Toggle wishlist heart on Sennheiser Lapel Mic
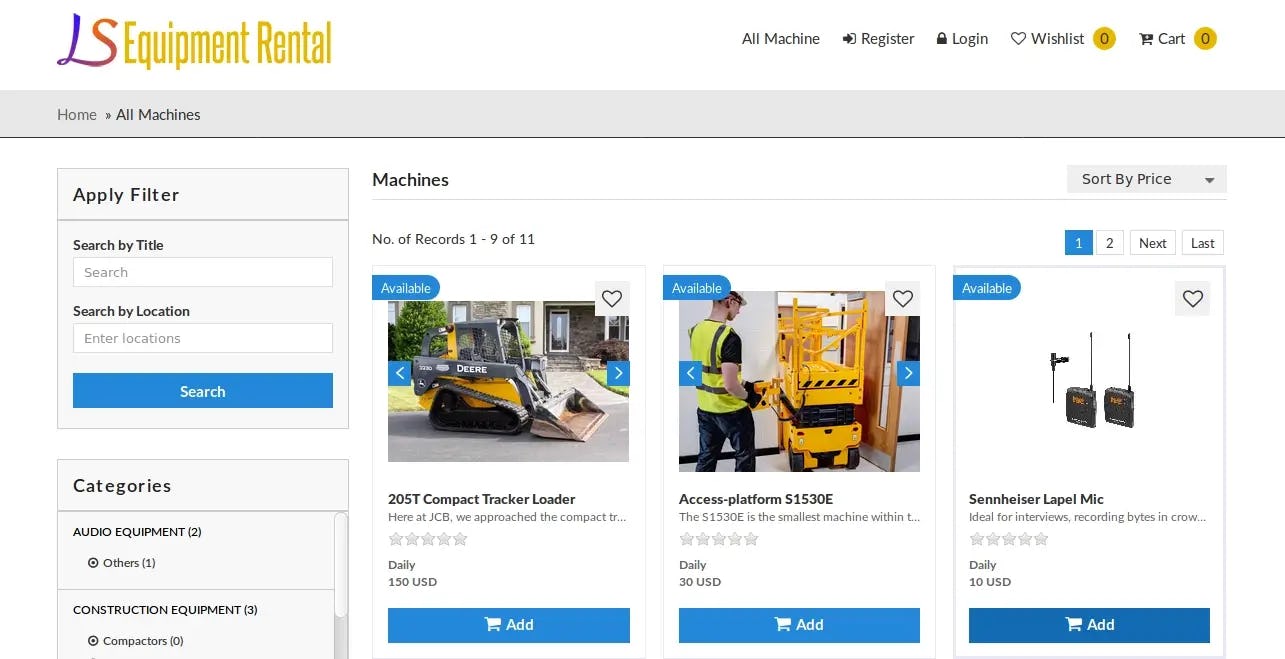Screen dimensions: 1285x659 pyautogui.click(x=1192, y=298)
